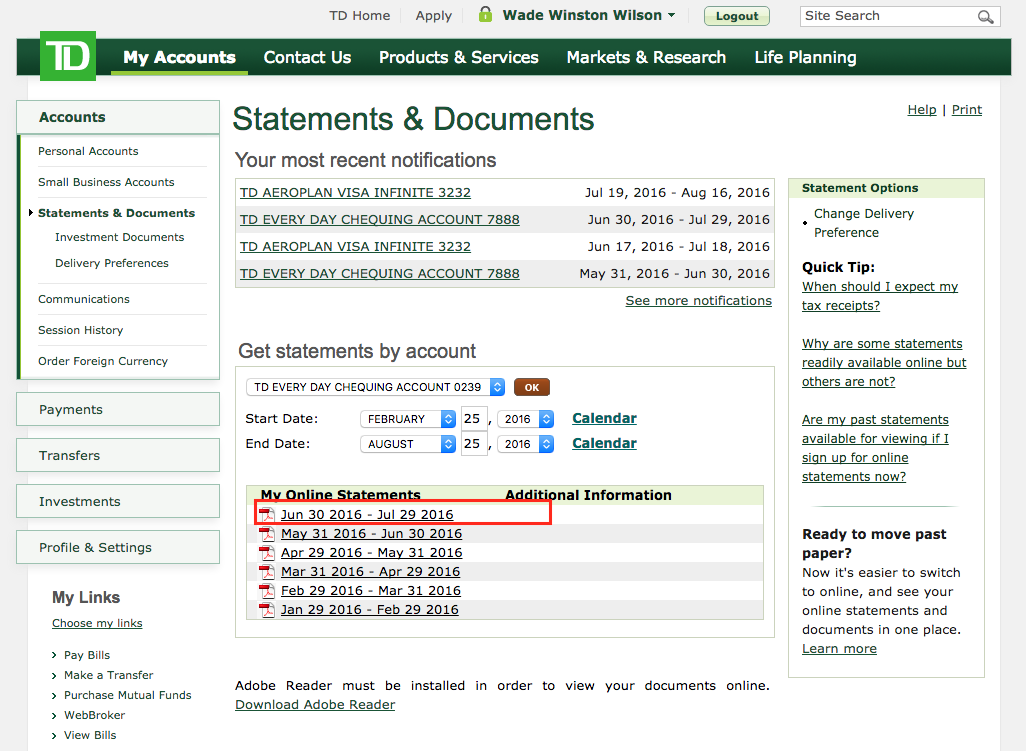The height and width of the screenshot is (751, 1026).
Task: Open Chequing 7888 Jun 30 - Jul 29 notification
Action: pos(380,219)
